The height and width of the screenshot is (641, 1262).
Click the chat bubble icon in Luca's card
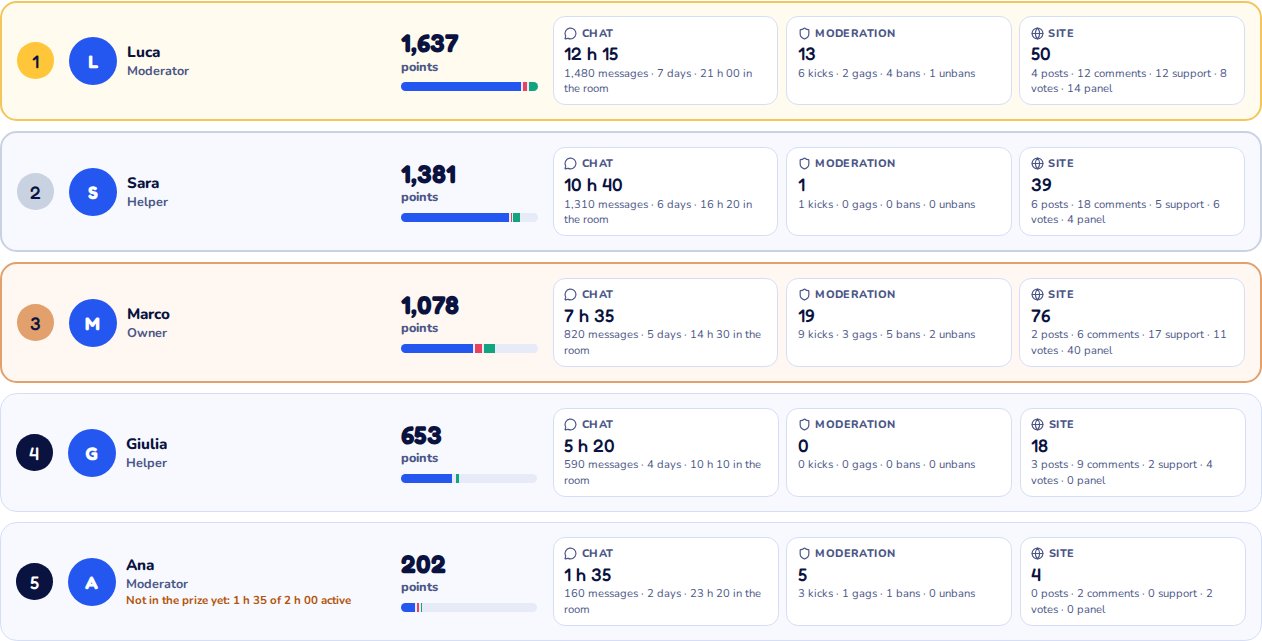click(x=570, y=33)
